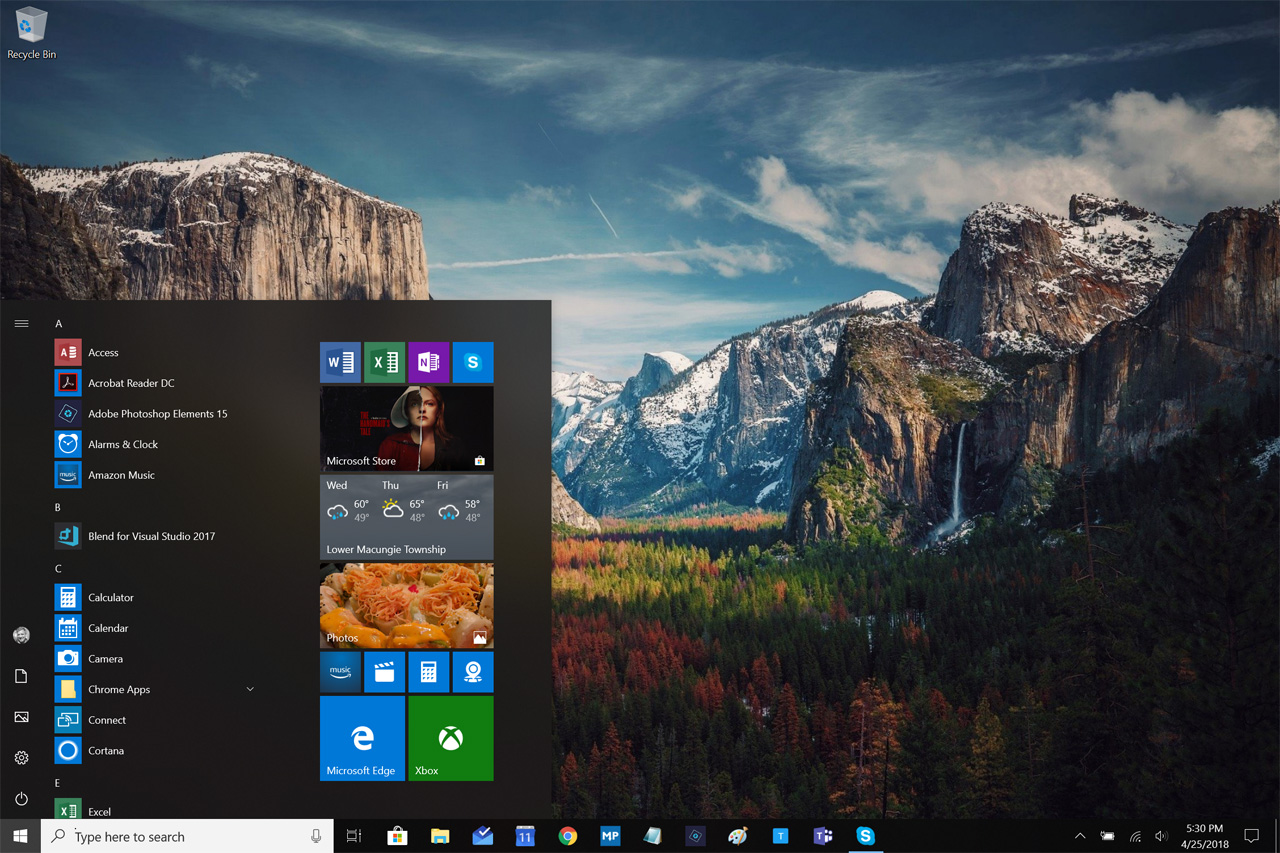
Task: Open Settings gear in Start sidebar
Action: click(x=21, y=758)
